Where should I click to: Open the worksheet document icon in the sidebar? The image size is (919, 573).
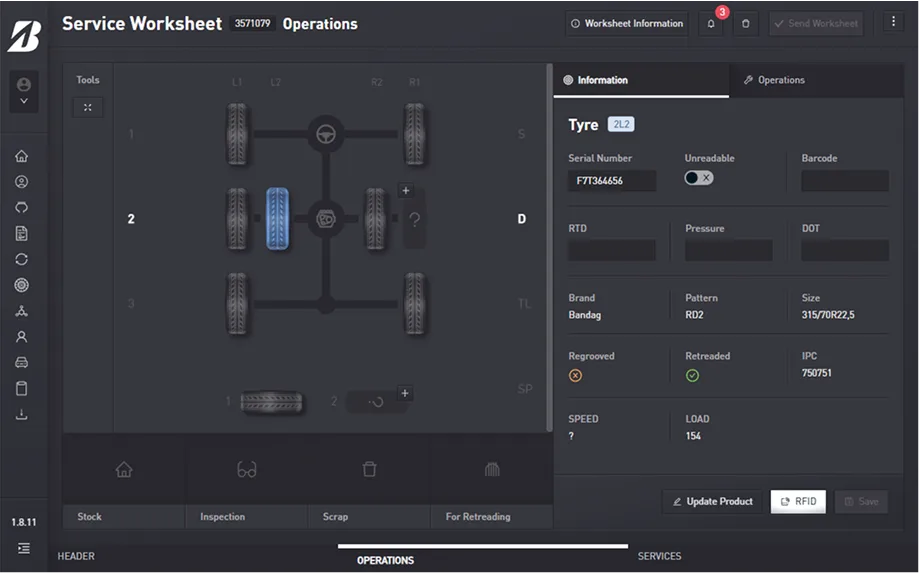pos(22,233)
